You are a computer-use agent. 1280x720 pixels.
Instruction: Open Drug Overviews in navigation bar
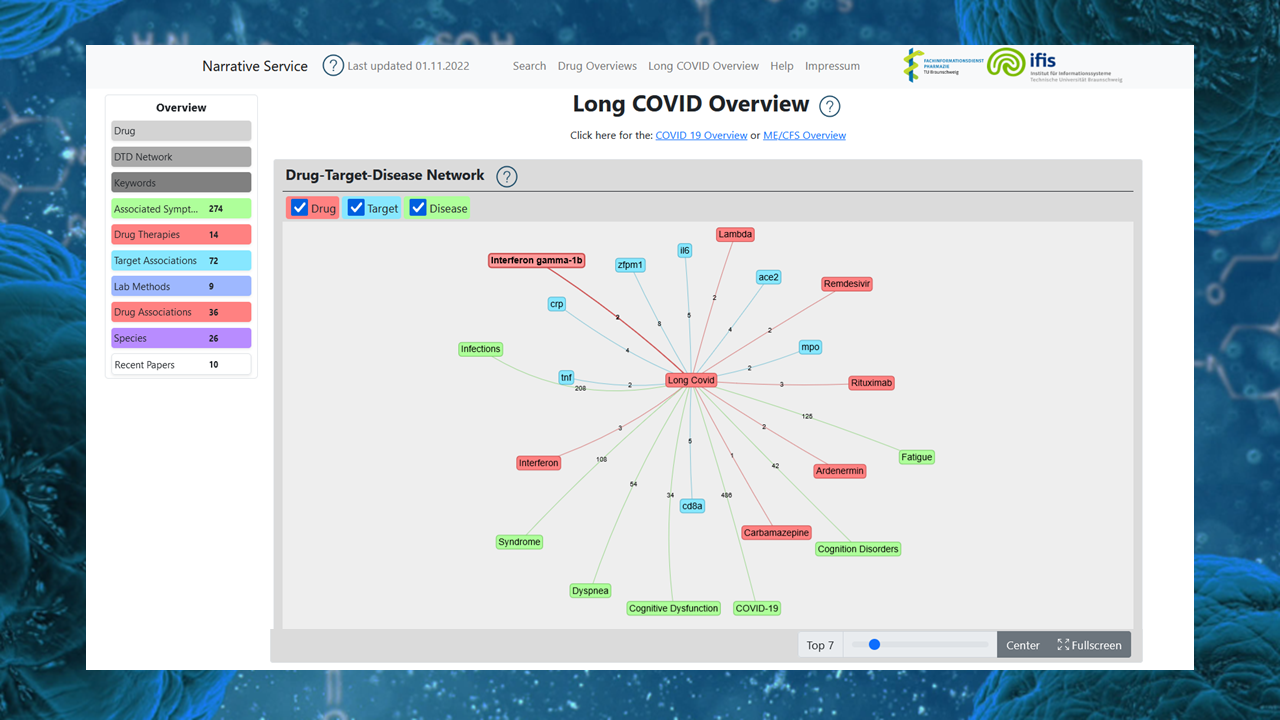tap(597, 66)
